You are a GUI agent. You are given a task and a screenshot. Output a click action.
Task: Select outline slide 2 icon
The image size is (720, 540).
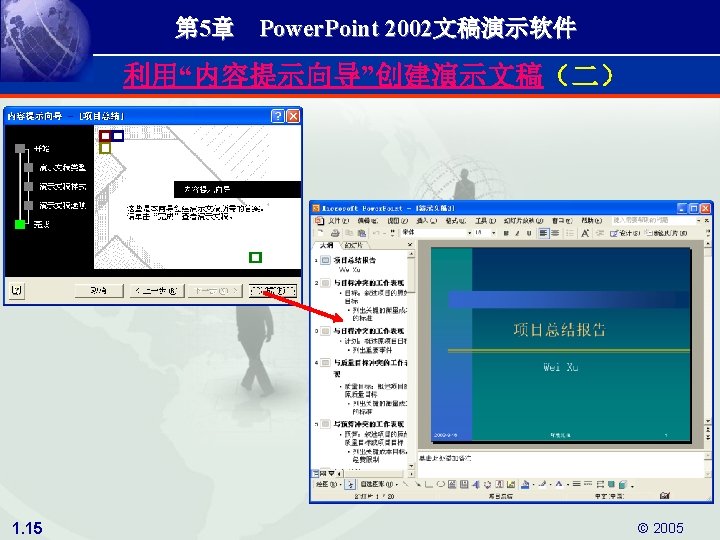click(x=326, y=283)
